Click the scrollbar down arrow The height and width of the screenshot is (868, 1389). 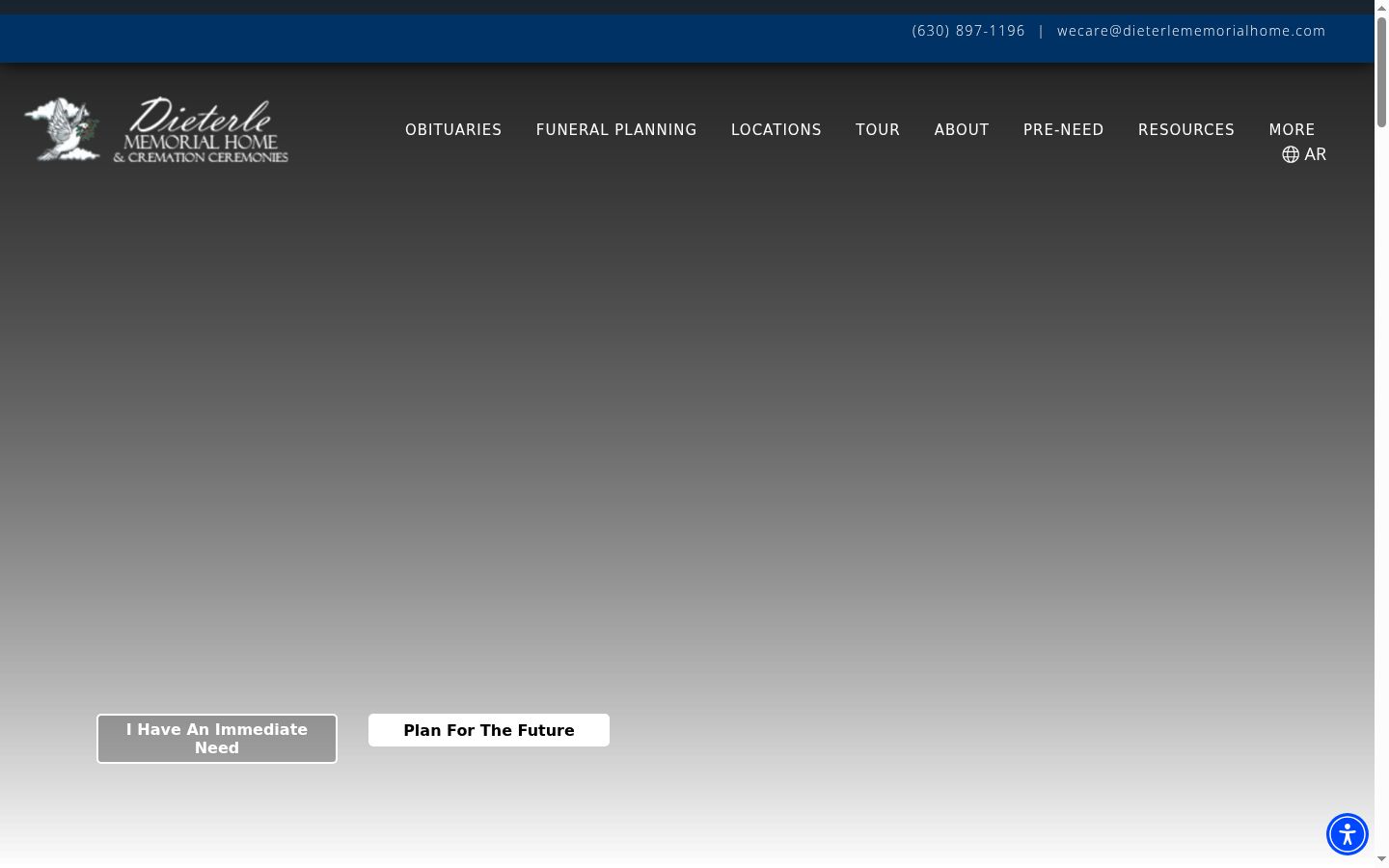coord(1381,858)
